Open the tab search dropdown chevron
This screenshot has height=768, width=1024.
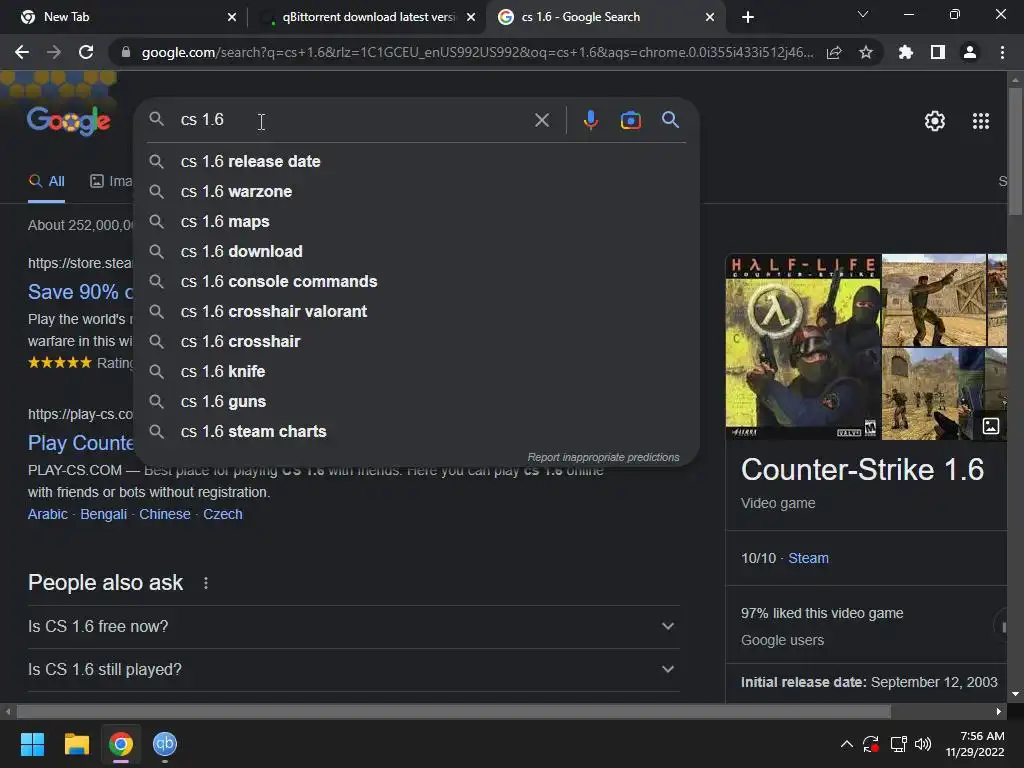click(863, 14)
